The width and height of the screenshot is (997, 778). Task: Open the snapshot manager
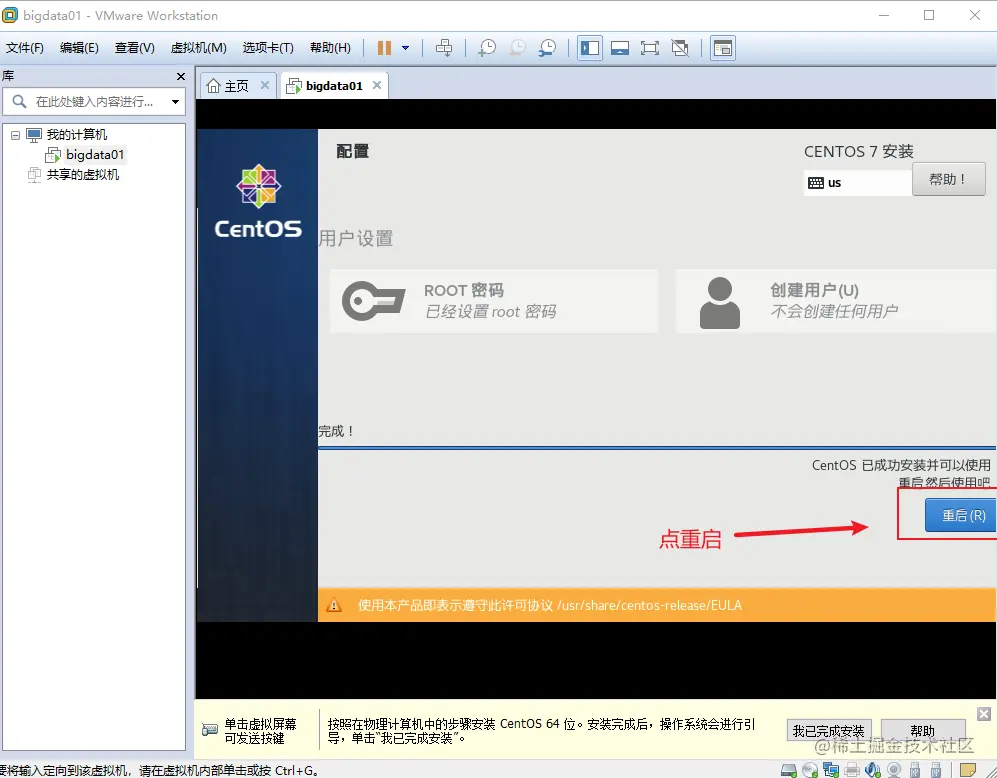coord(548,46)
